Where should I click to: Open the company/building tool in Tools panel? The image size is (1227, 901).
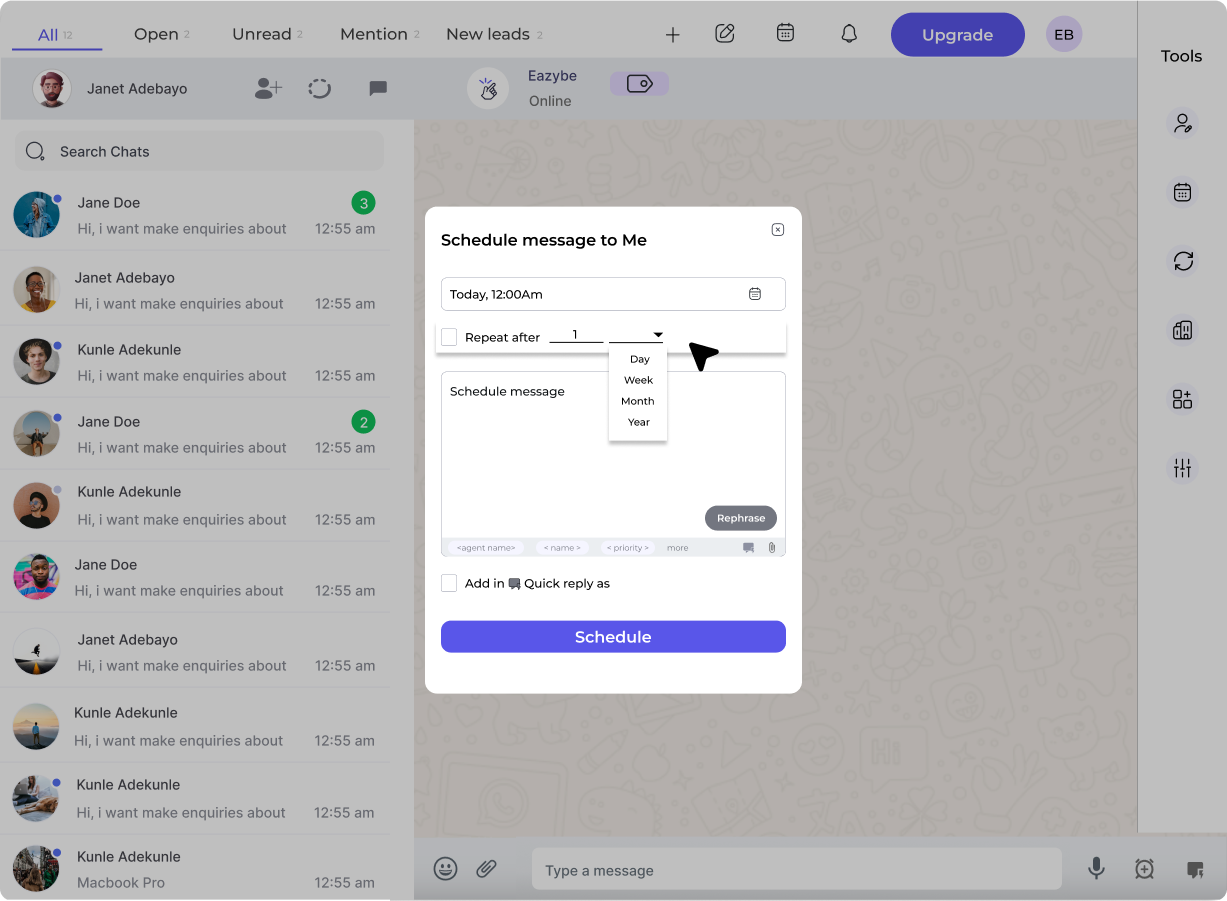[1183, 329]
